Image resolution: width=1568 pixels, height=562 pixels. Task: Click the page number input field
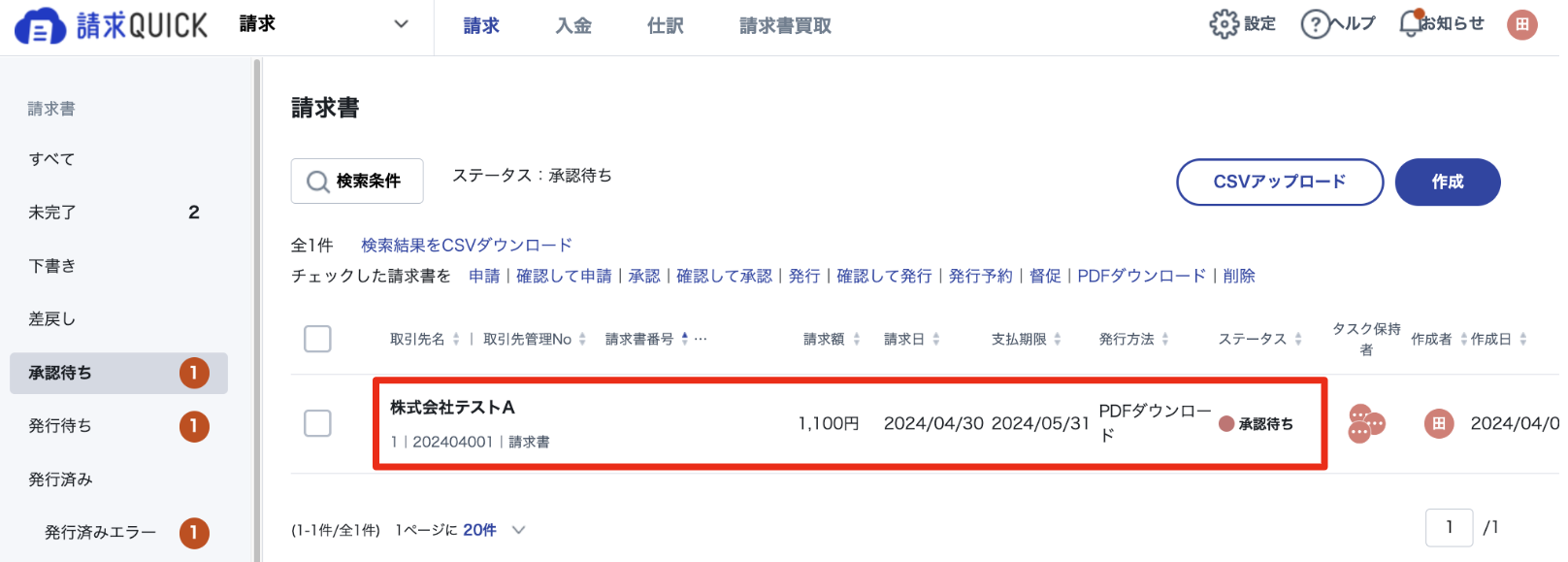[x=1449, y=527]
